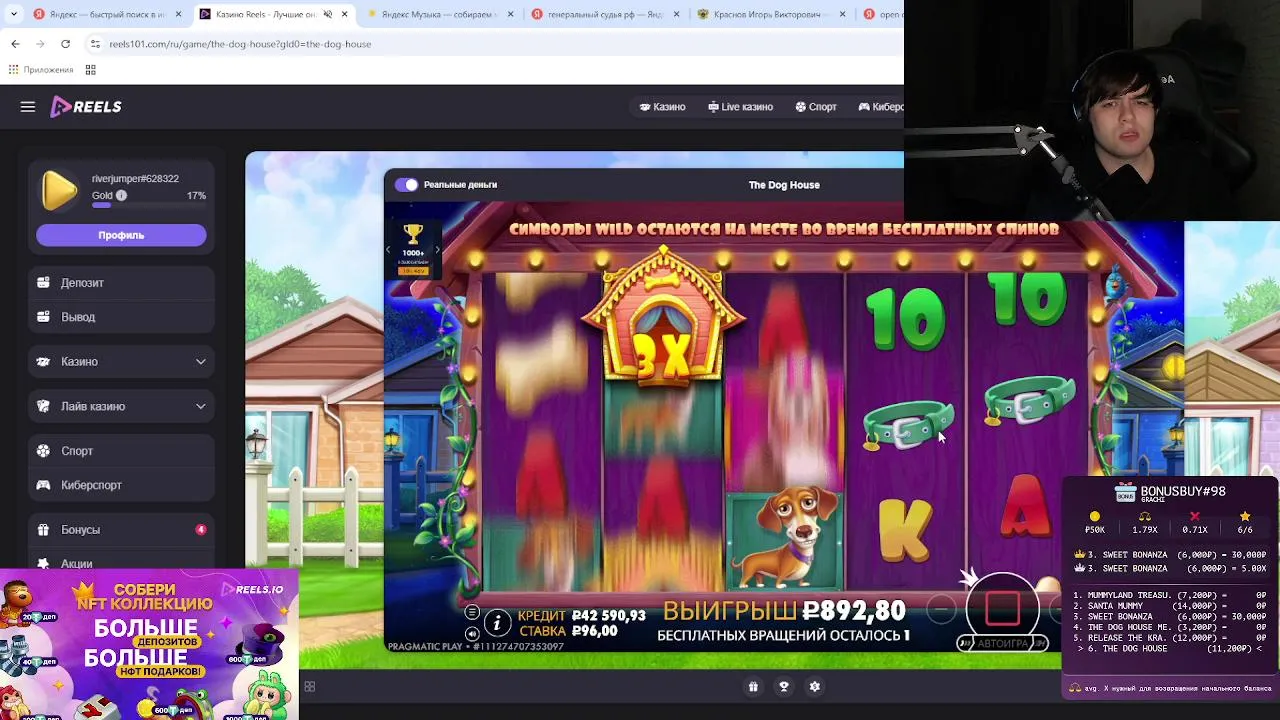This screenshot has width=1280, height=720.
Task: Click the NFT коллекция promo banner
Action: 149,645
